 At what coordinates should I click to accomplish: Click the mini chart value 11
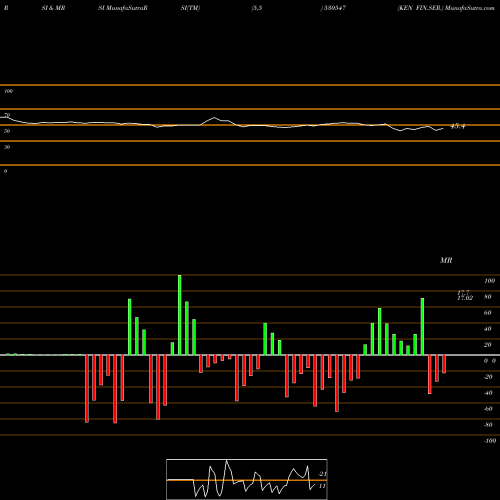[x=322, y=486]
